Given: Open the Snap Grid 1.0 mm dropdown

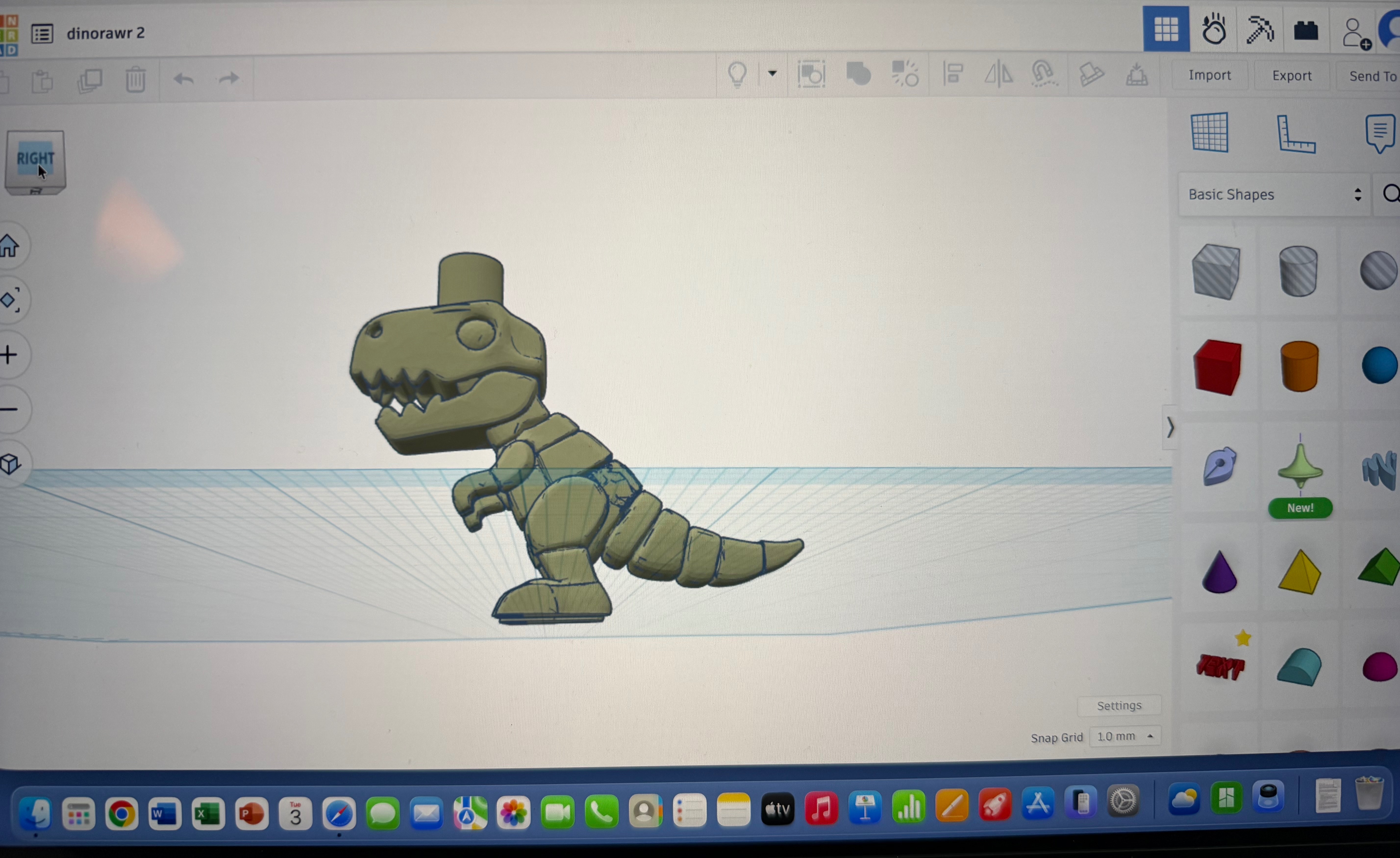Looking at the screenshot, I should coord(1125,736).
